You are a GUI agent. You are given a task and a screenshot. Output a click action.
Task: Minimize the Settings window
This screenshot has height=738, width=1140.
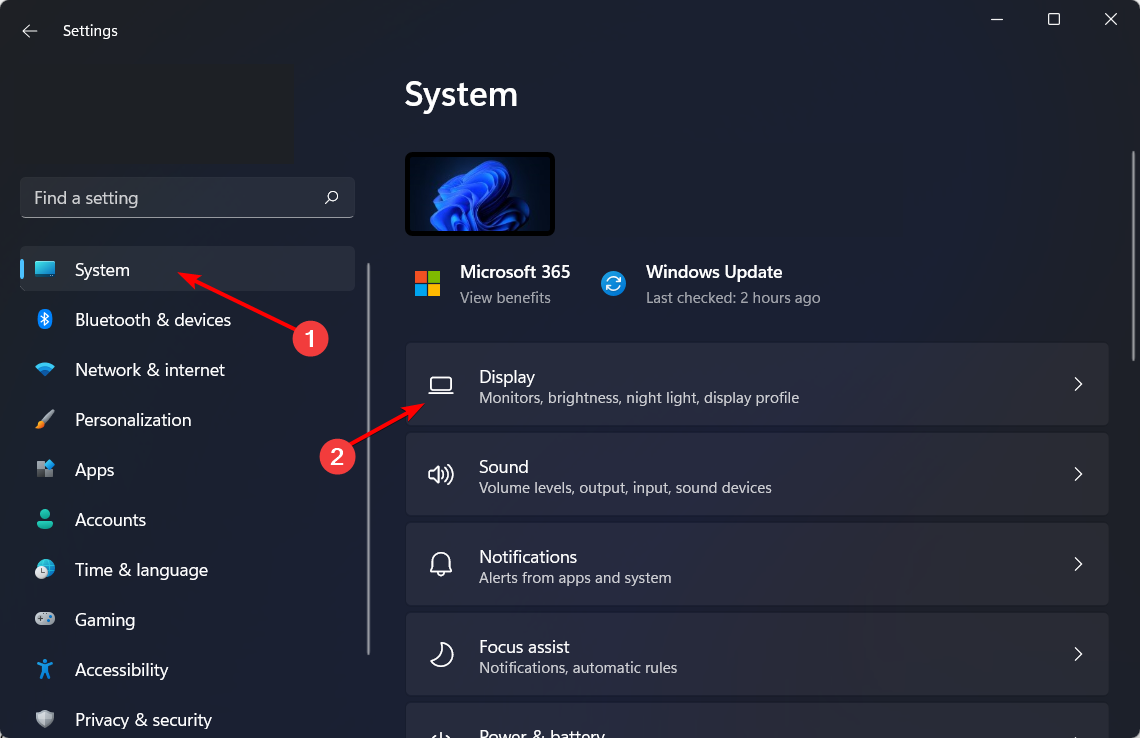(997, 20)
